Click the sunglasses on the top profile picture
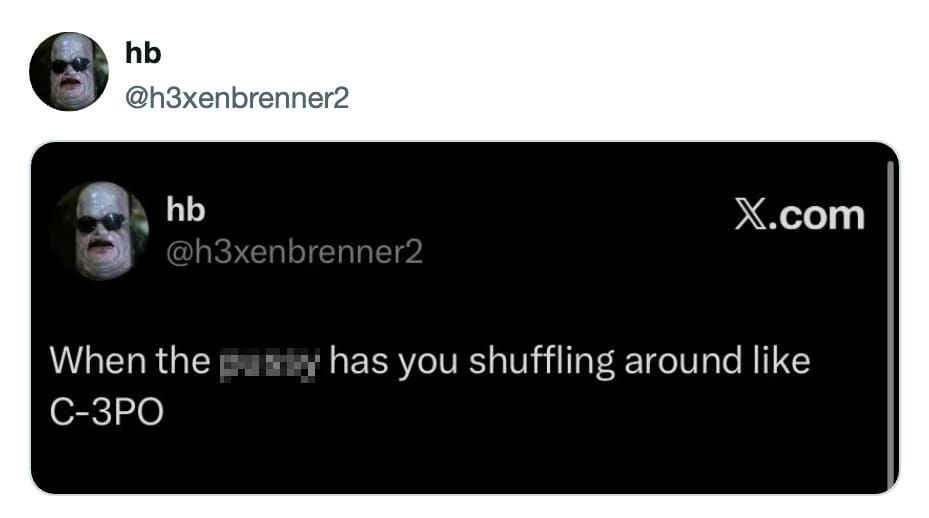This screenshot has height=518, width=929. (68, 66)
